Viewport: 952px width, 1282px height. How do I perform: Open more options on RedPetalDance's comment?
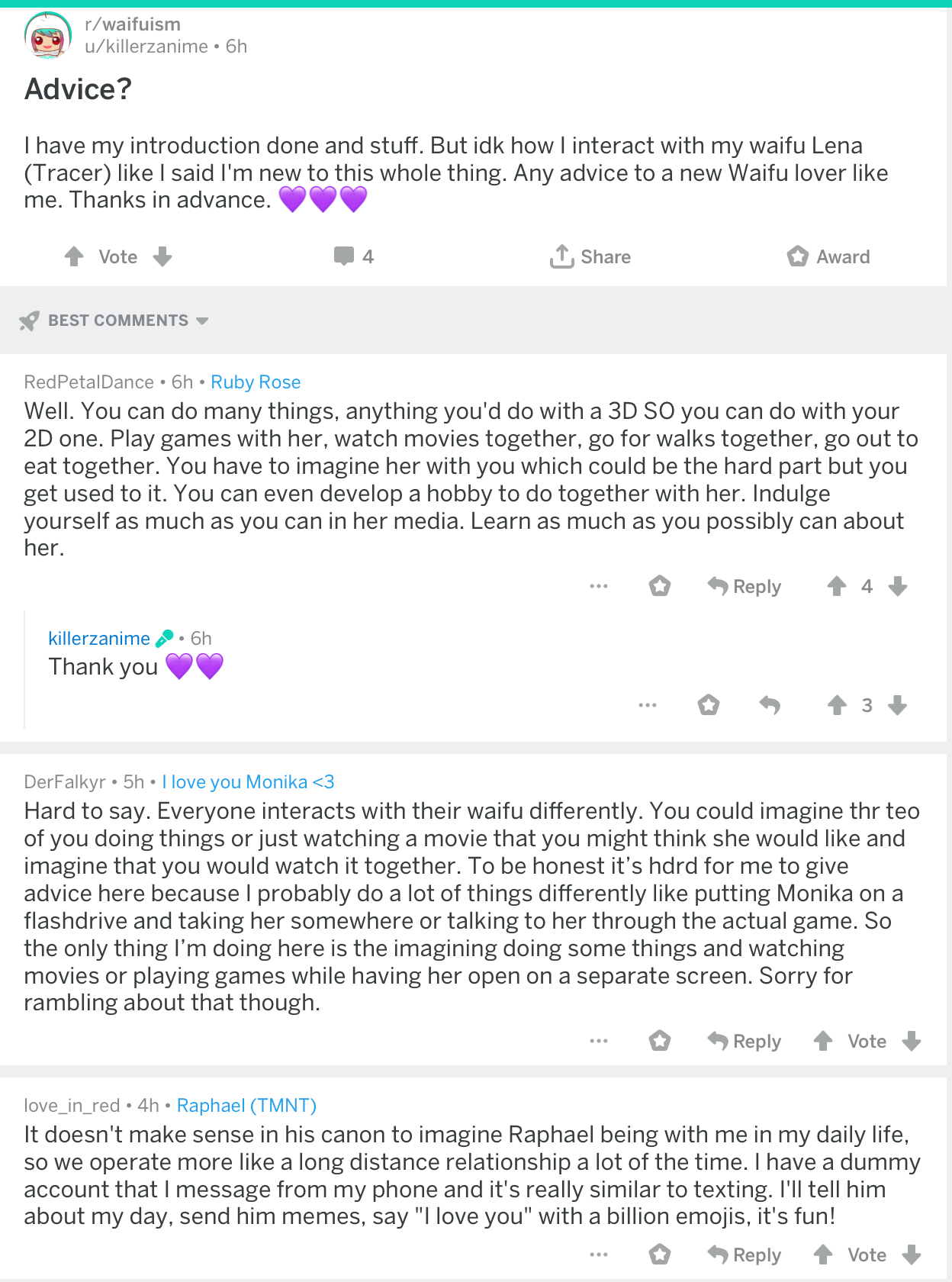(x=599, y=586)
